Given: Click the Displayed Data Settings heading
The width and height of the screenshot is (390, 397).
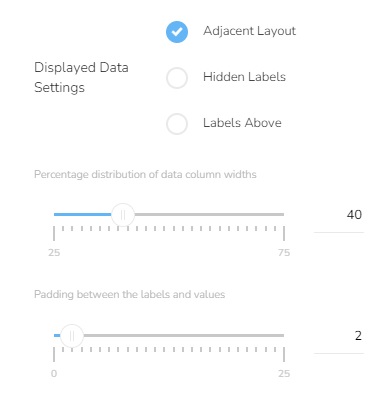Looking at the screenshot, I should [81, 77].
